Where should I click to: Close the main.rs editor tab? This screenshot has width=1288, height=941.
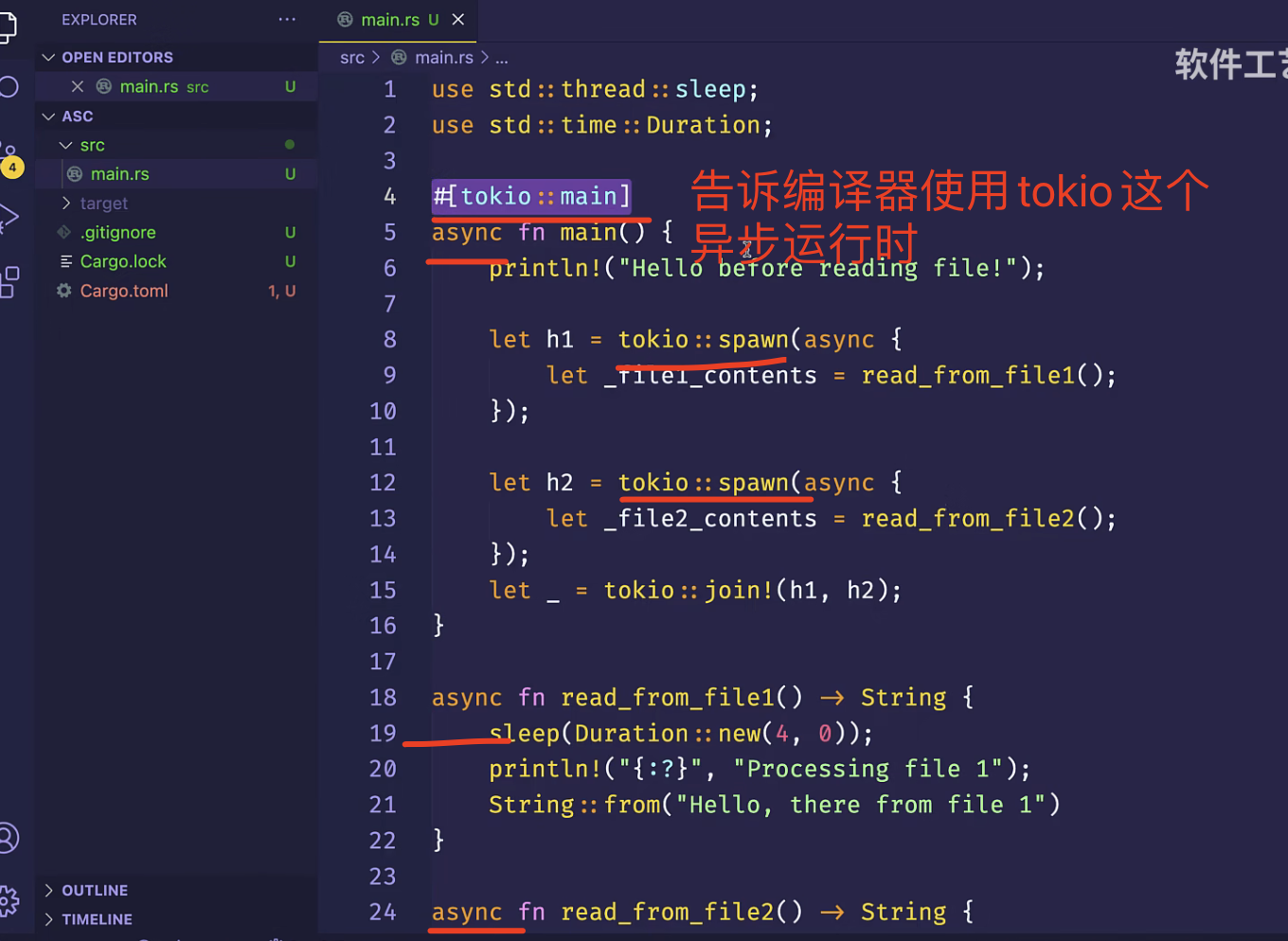pyautogui.click(x=458, y=20)
